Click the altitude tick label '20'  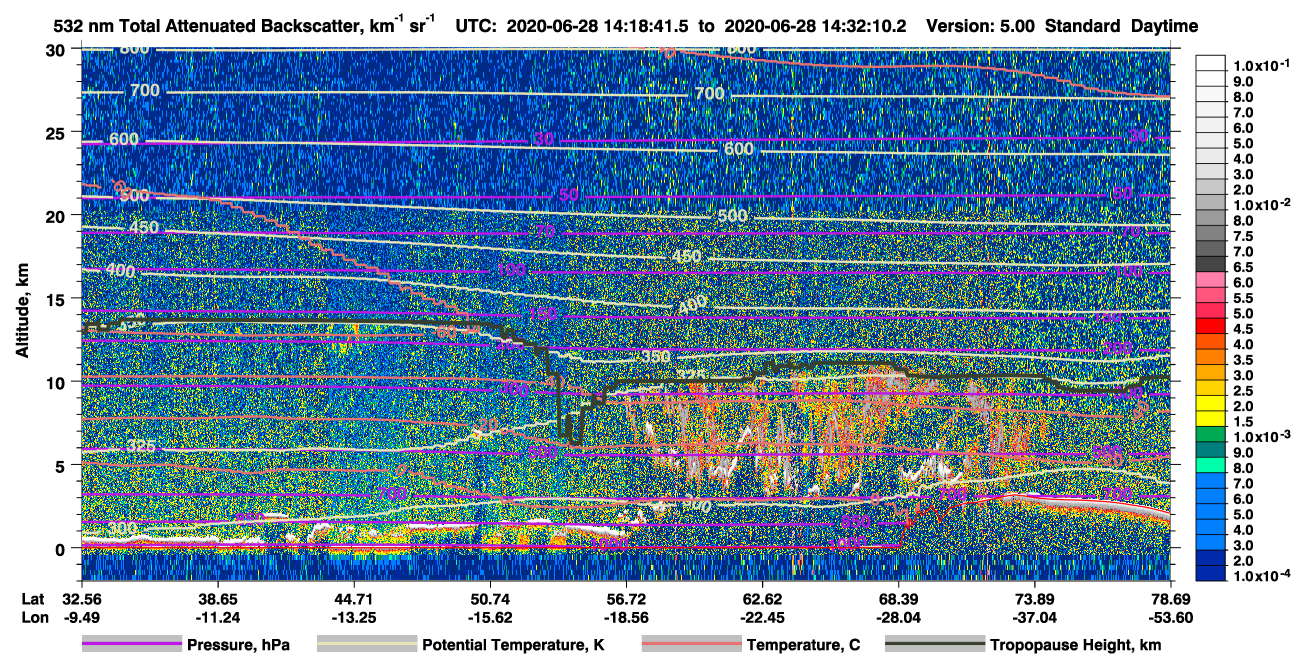point(57,215)
